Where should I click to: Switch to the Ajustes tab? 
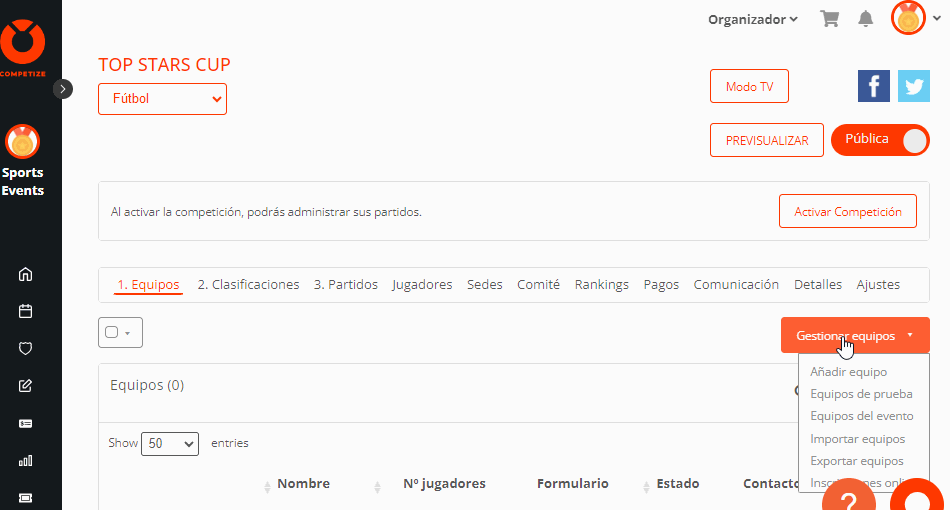[878, 285]
